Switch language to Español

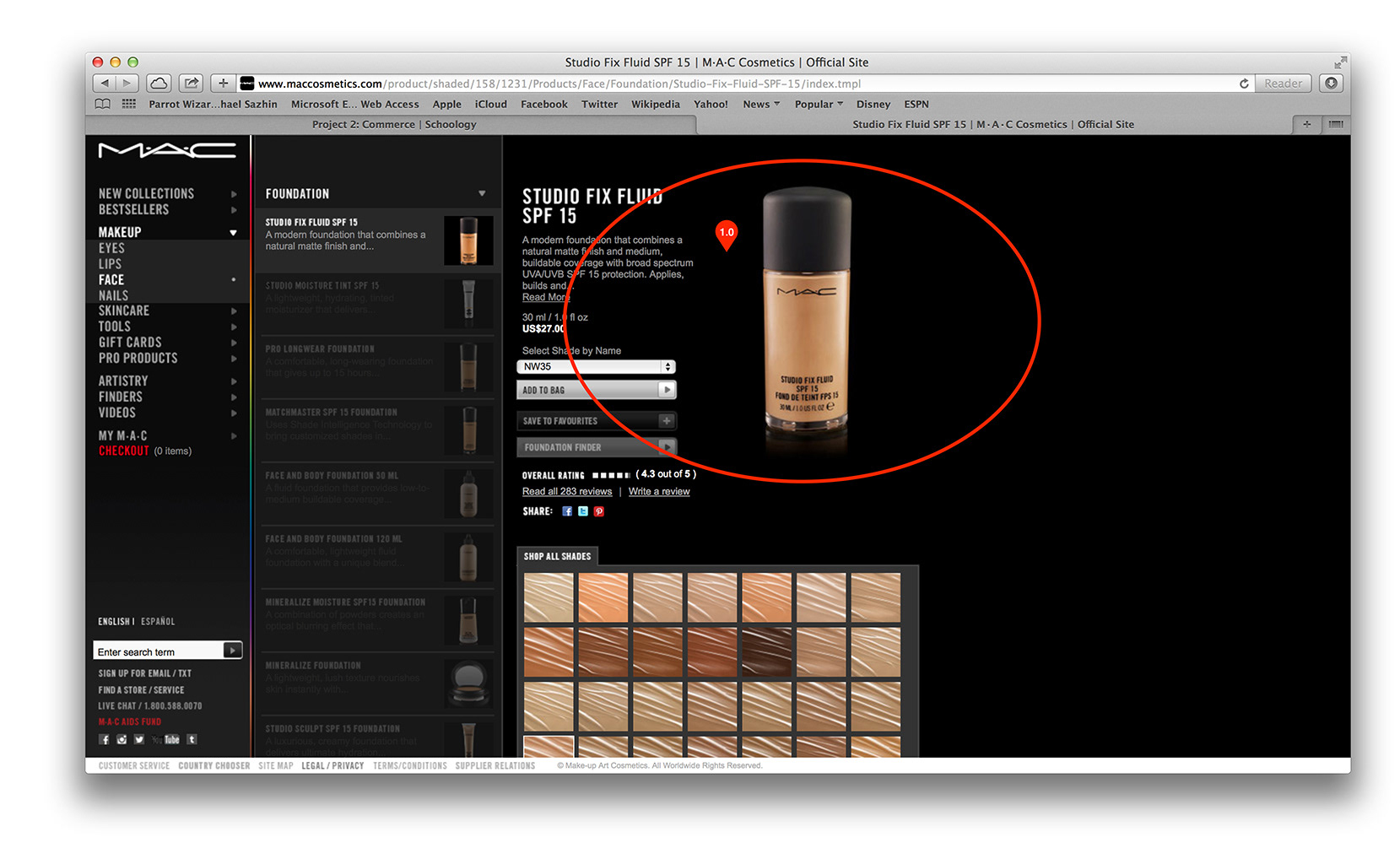(158, 622)
